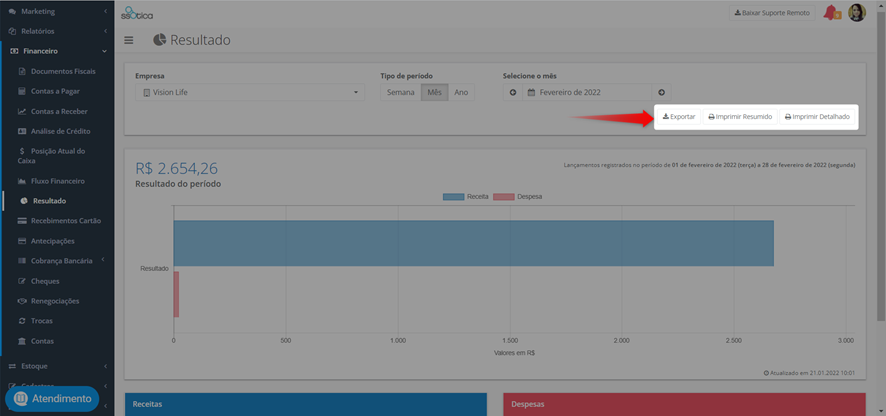Select the Ano period type
The image size is (886, 416).
coord(461,92)
